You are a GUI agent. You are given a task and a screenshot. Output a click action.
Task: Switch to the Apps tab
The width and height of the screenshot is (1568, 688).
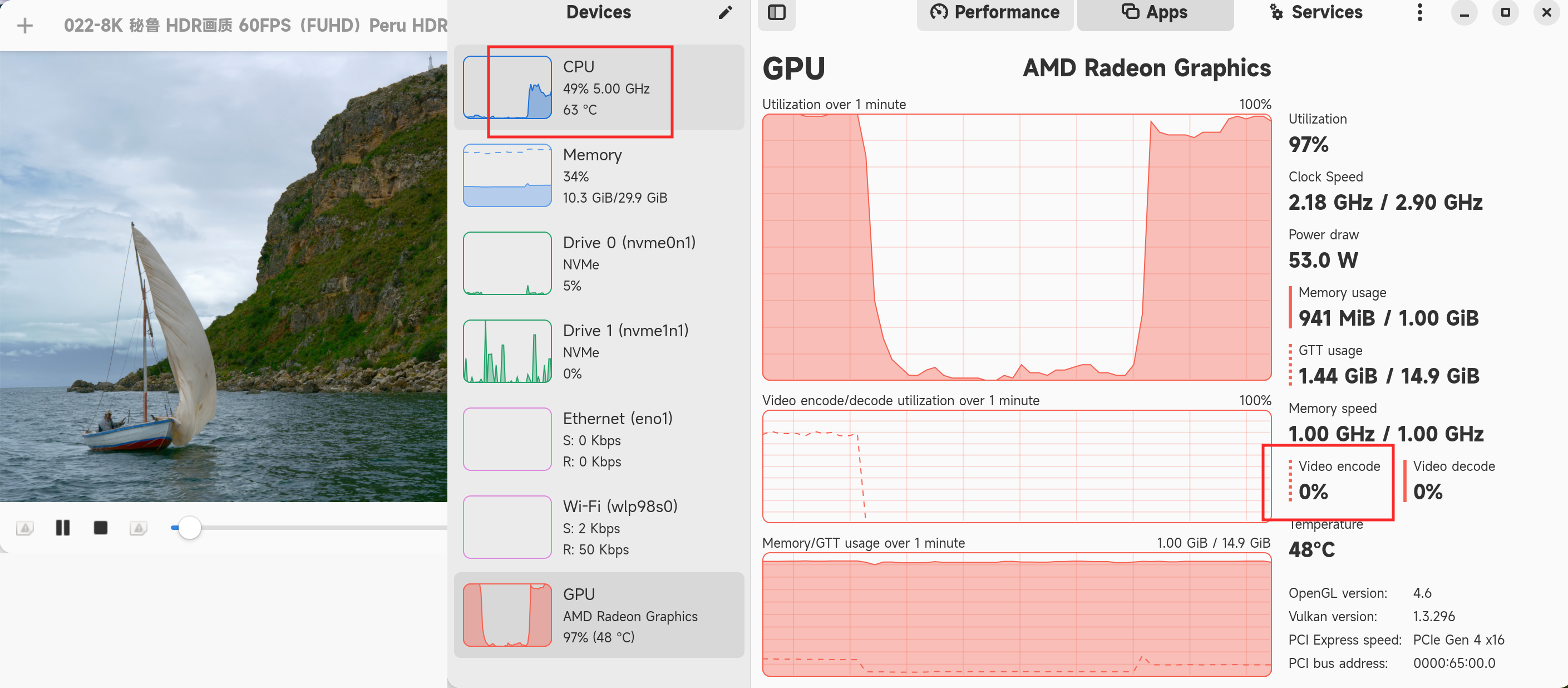1155,12
